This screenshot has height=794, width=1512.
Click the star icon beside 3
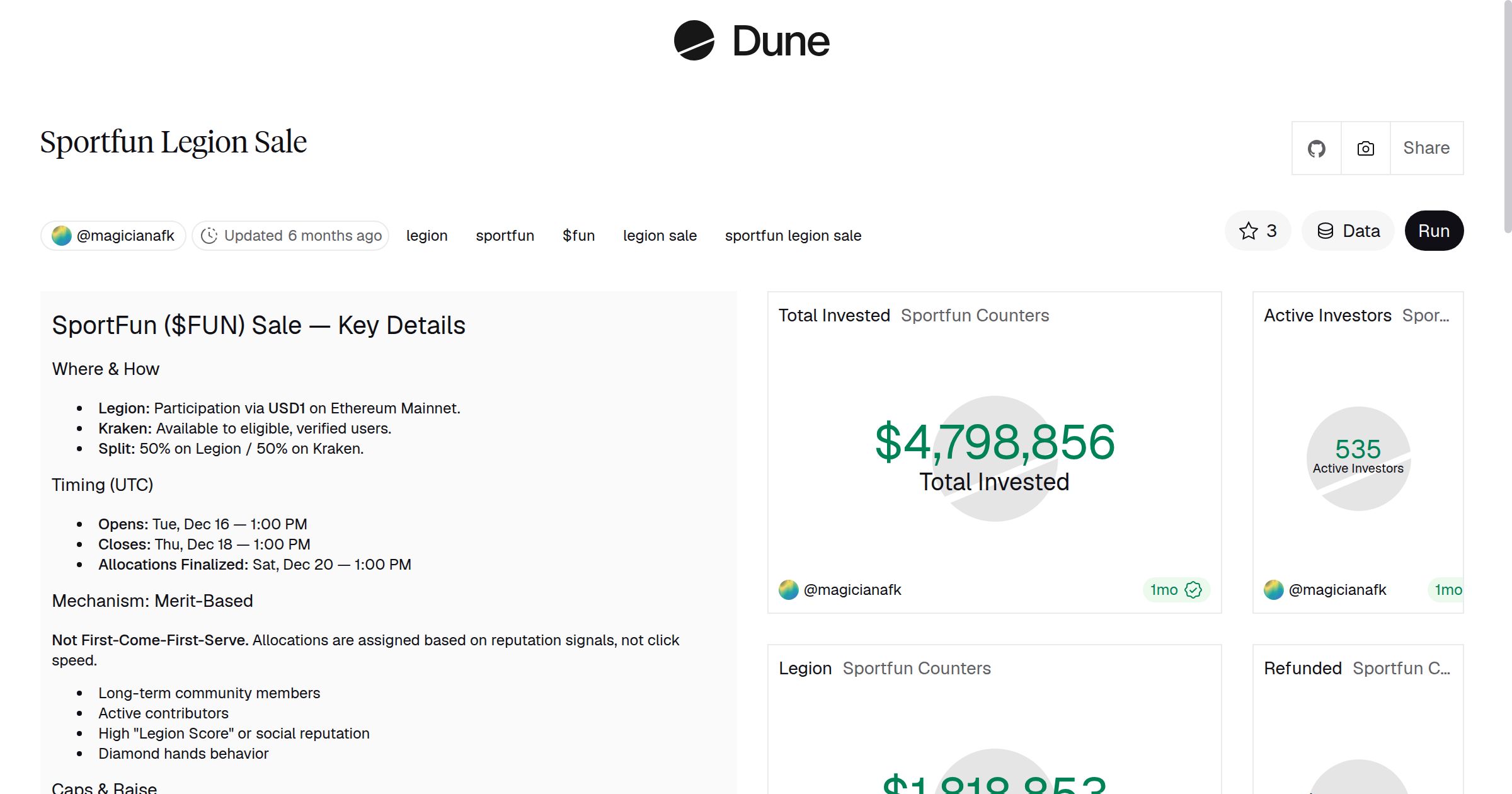(1248, 231)
